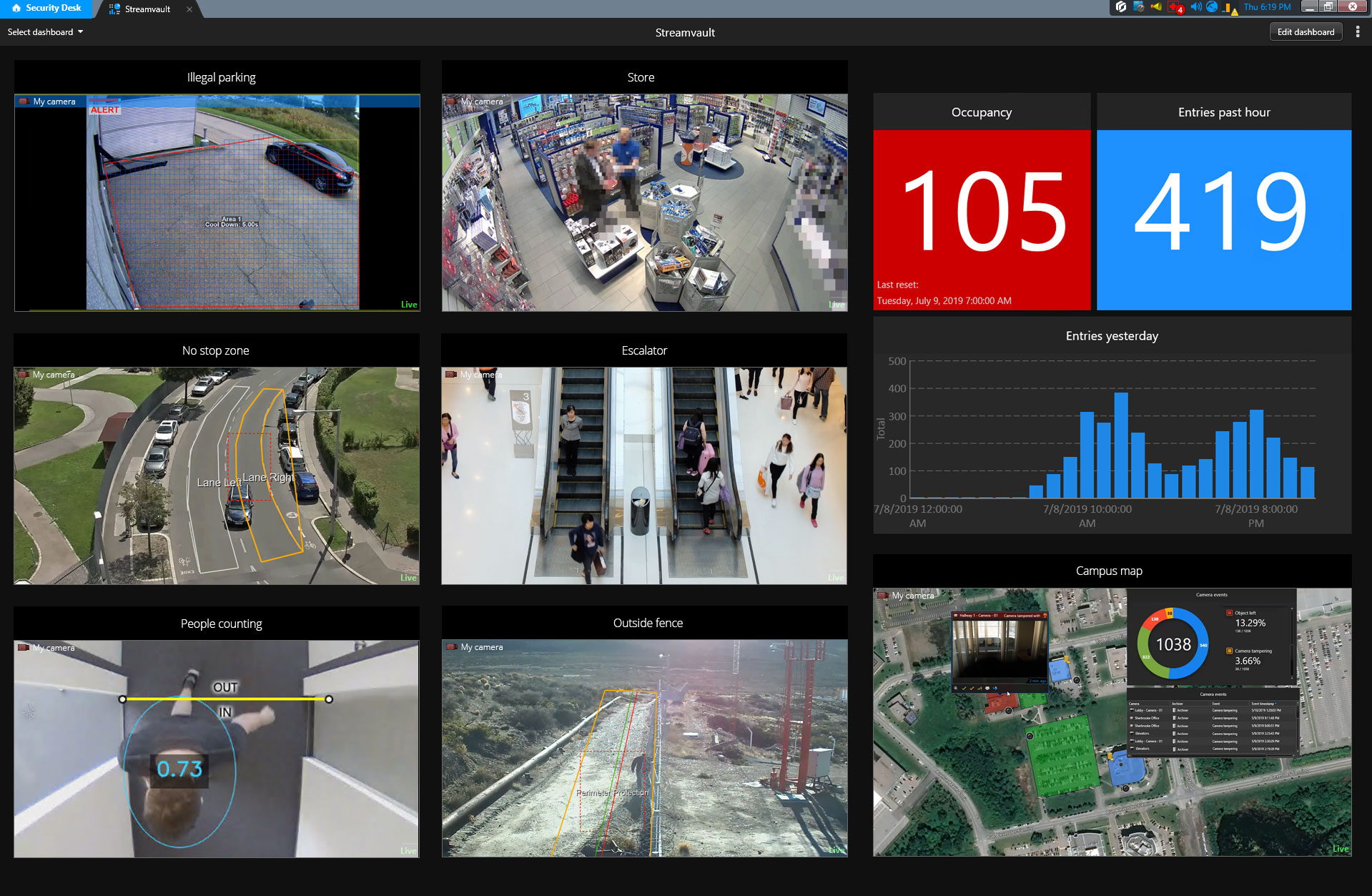Forward the camera event using the blue arrow icon
Image resolution: width=1372 pixels, height=896 pixels.
(x=995, y=689)
